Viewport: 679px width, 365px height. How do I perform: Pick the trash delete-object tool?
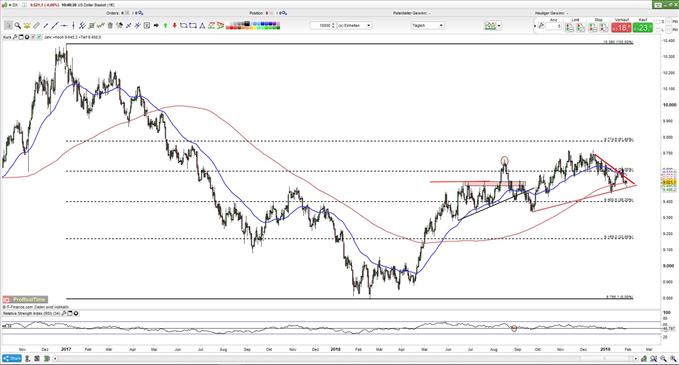[x=110, y=26]
